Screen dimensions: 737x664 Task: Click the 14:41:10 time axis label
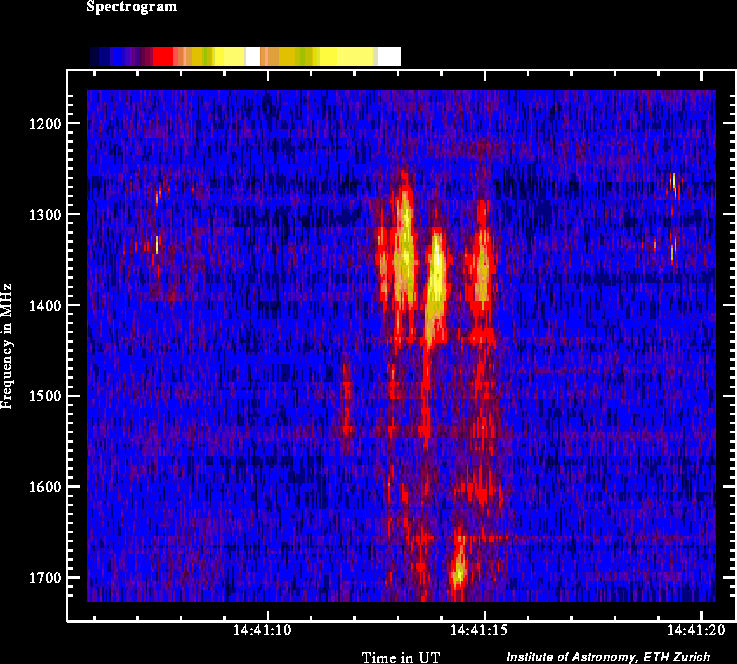click(x=262, y=630)
